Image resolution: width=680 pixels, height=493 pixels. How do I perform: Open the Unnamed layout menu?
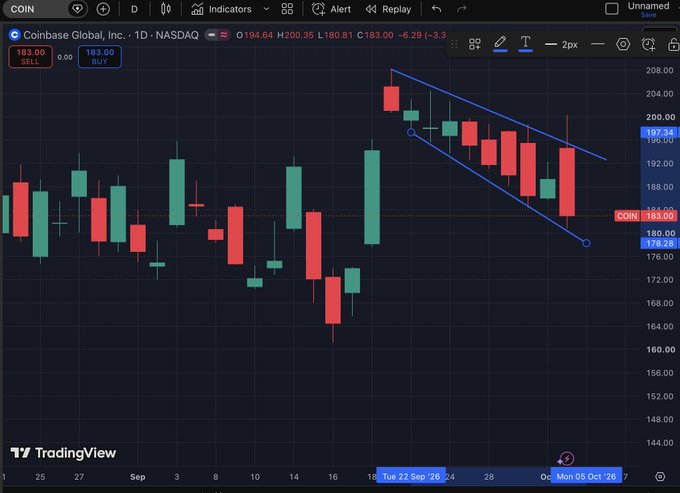click(648, 6)
